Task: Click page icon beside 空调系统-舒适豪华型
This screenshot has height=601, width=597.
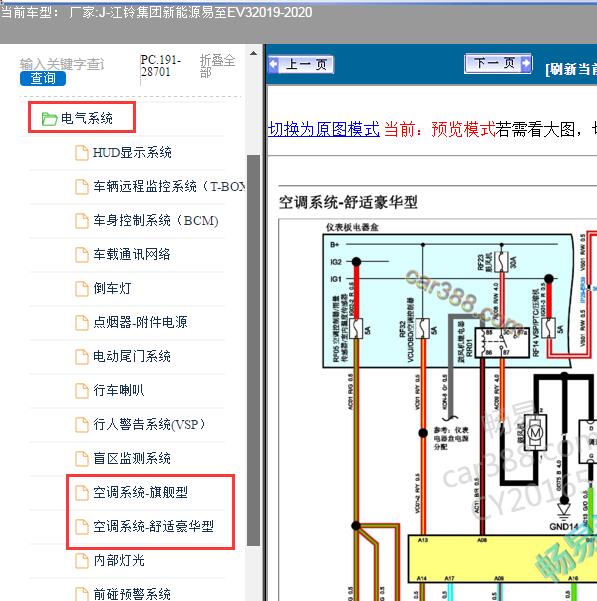Action: click(82, 527)
